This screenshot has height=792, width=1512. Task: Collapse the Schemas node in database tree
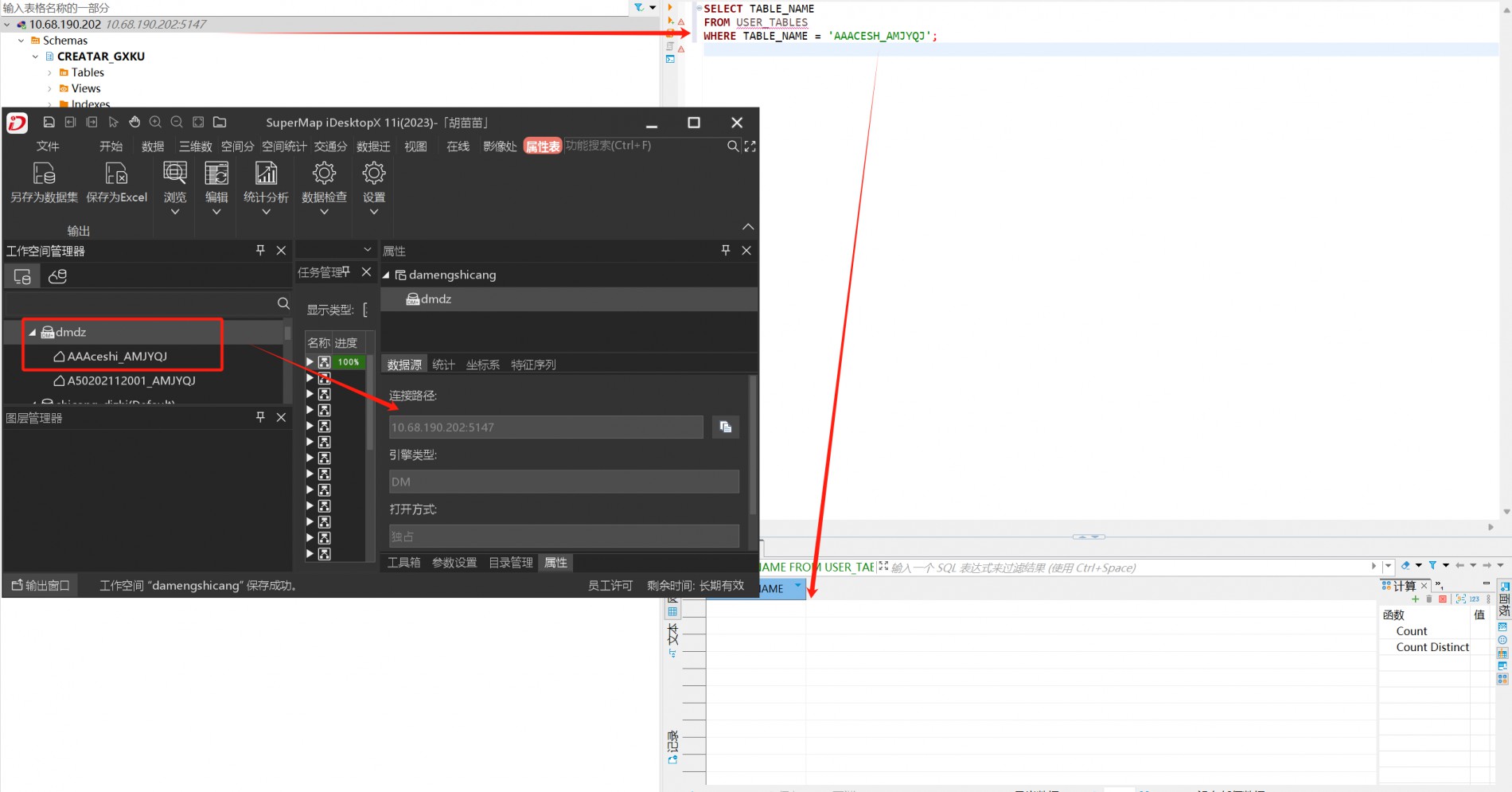pyautogui.click(x=21, y=41)
